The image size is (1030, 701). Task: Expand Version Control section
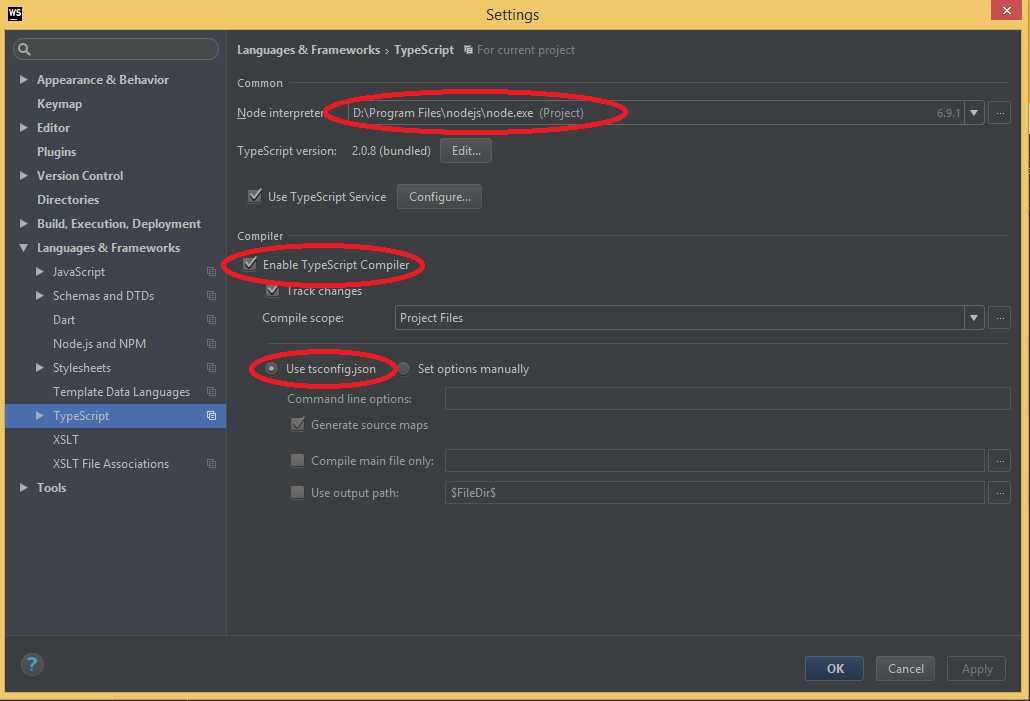pos(24,175)
